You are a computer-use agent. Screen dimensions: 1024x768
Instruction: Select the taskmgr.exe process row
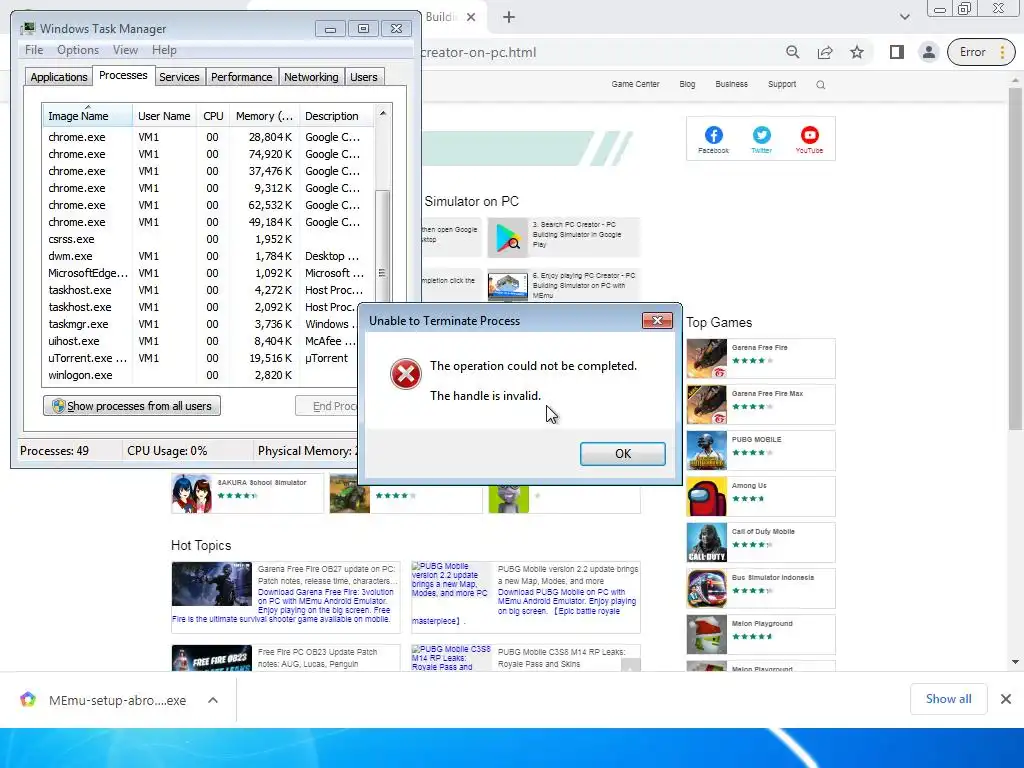click(201, 324)
